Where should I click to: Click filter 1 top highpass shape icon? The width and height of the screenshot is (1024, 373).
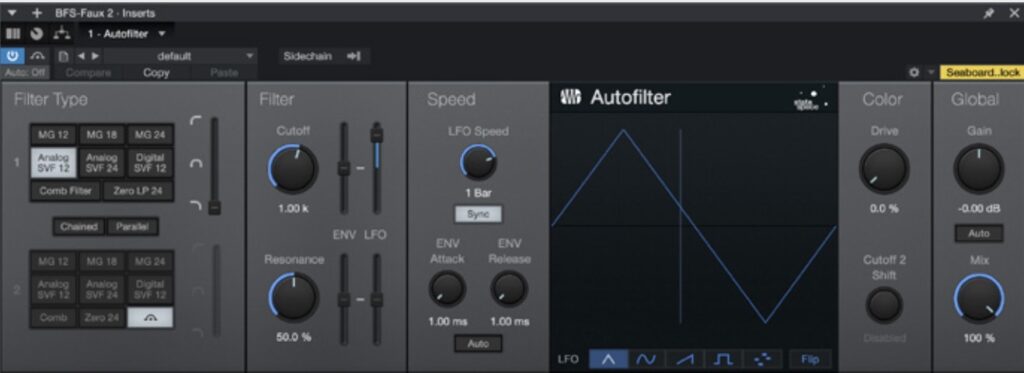[x=195, y=120]
